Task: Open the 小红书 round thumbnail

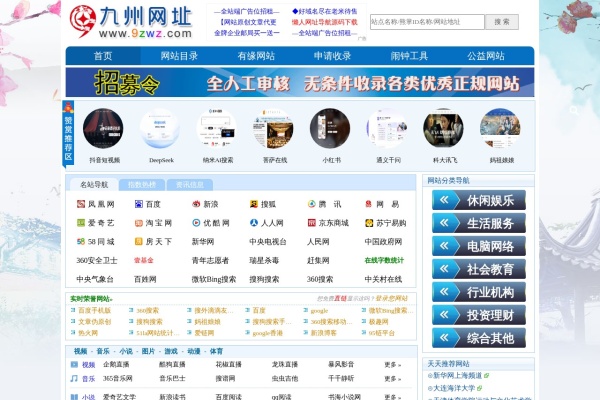Action: (330, 128)
